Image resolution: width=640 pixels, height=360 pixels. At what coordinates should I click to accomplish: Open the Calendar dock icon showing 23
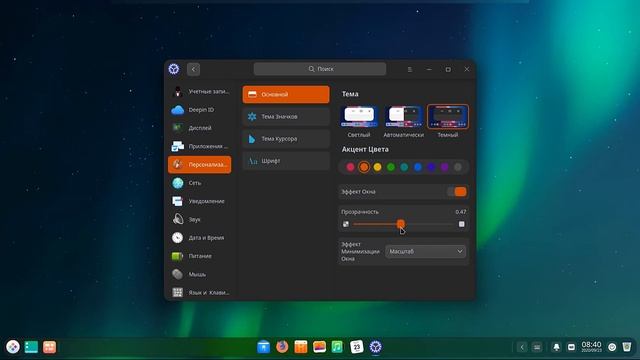[357, 347]
